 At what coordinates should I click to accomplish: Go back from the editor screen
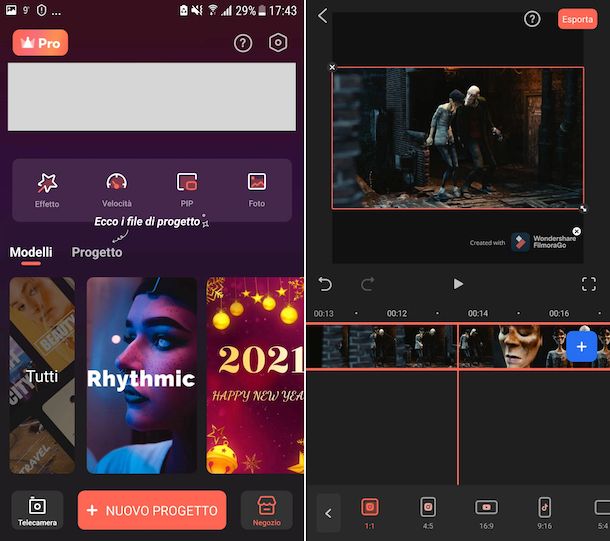coord(323,16)
